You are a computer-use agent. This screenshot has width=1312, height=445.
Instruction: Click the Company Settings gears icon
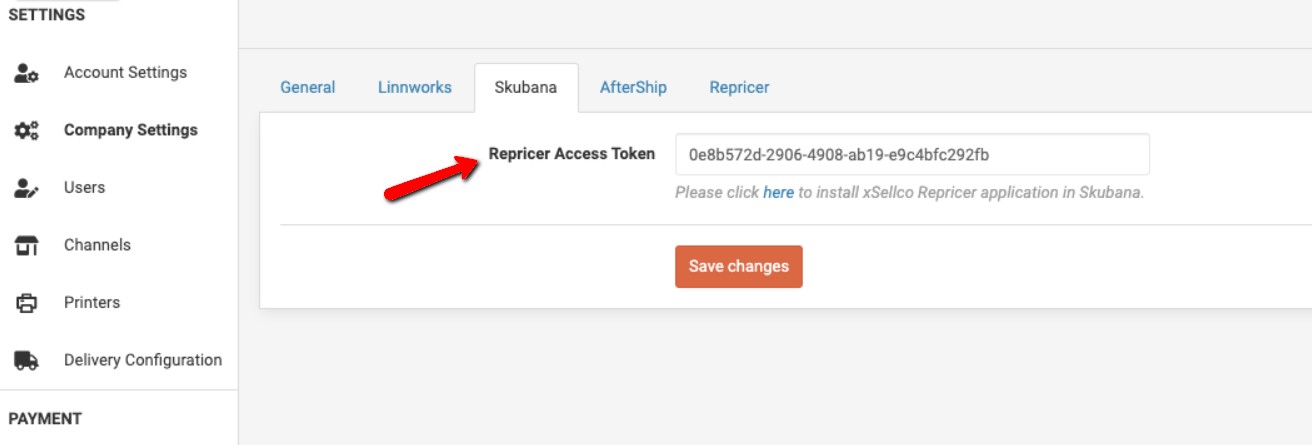[26, 131]
